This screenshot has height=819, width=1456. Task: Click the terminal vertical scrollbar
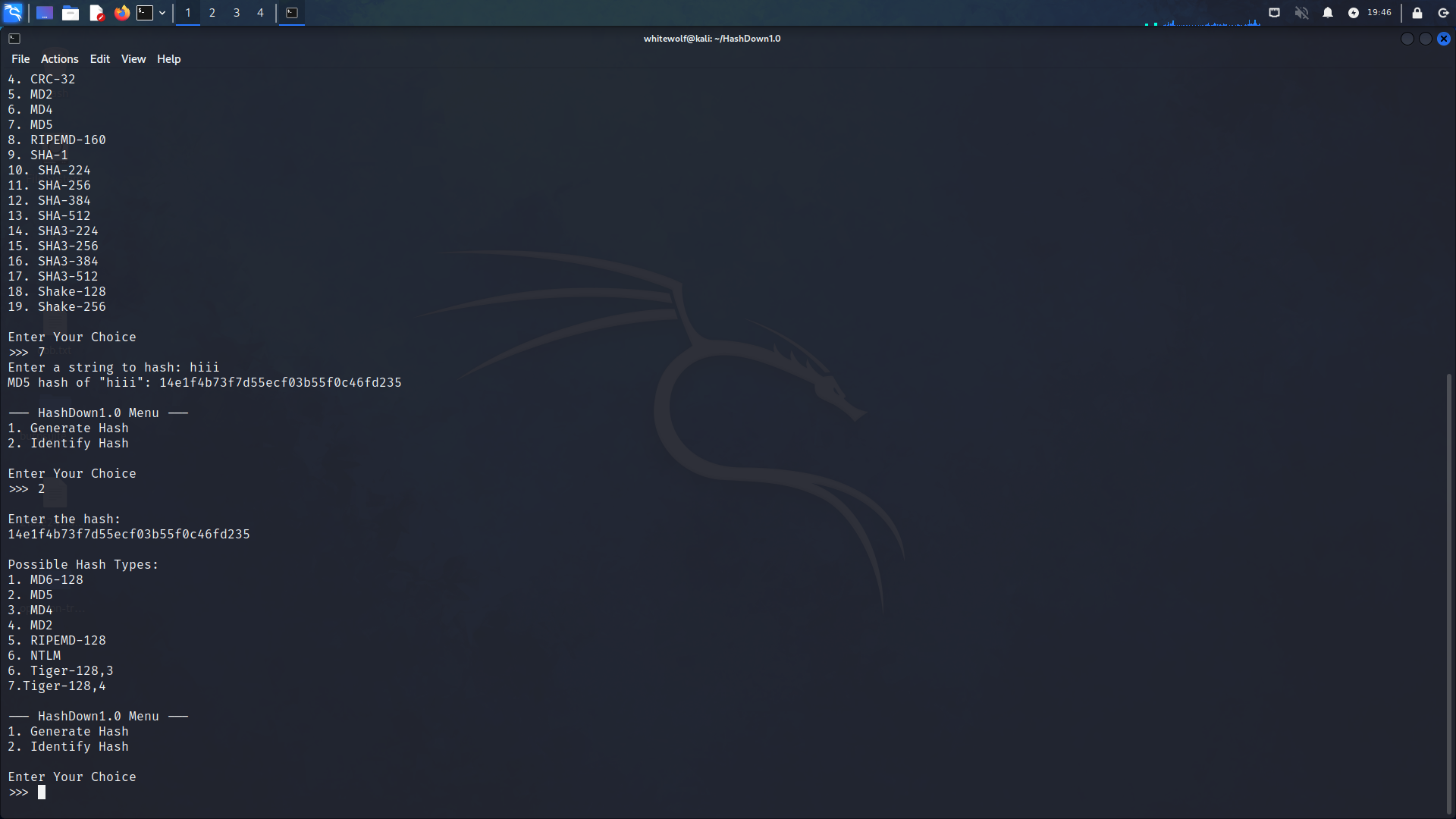(1449, 591)
